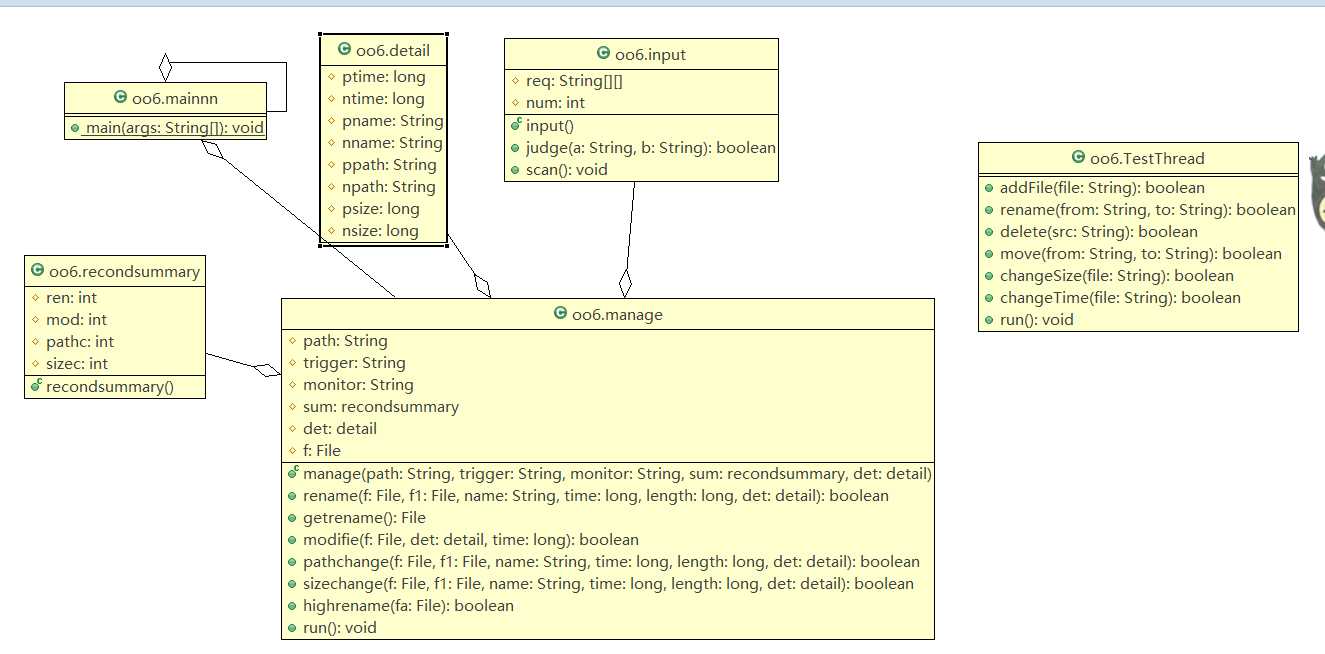Click the method icon beside highrename(fa: File)
This screenshot has width=1325, height=654.
coord(293,606)
